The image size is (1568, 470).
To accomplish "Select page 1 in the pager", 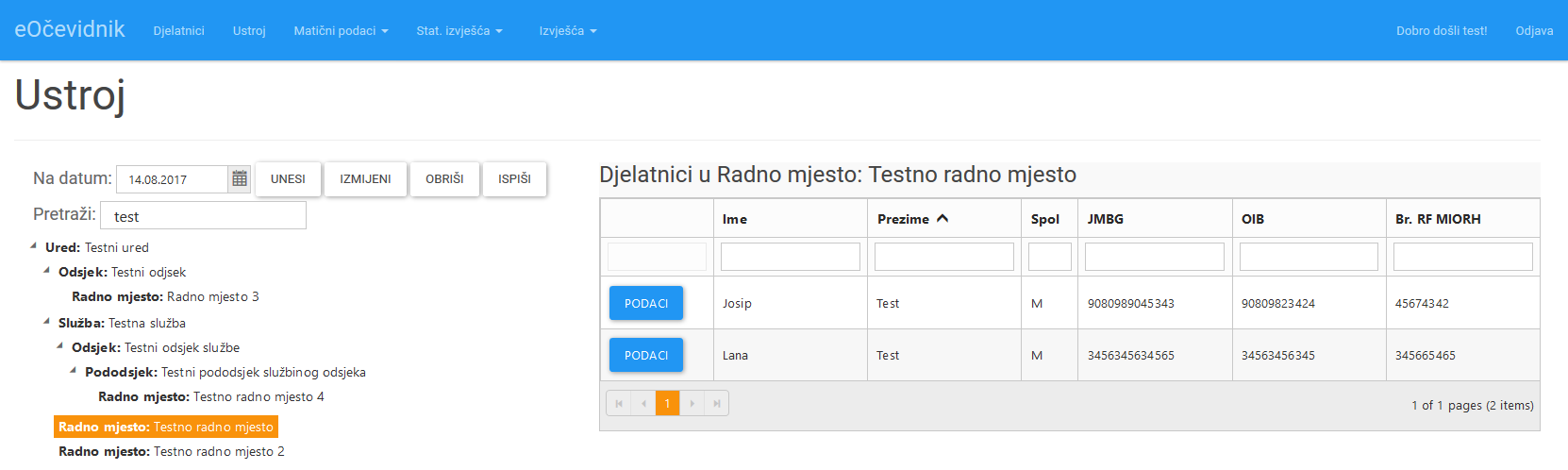I will (x=668, y=404).
